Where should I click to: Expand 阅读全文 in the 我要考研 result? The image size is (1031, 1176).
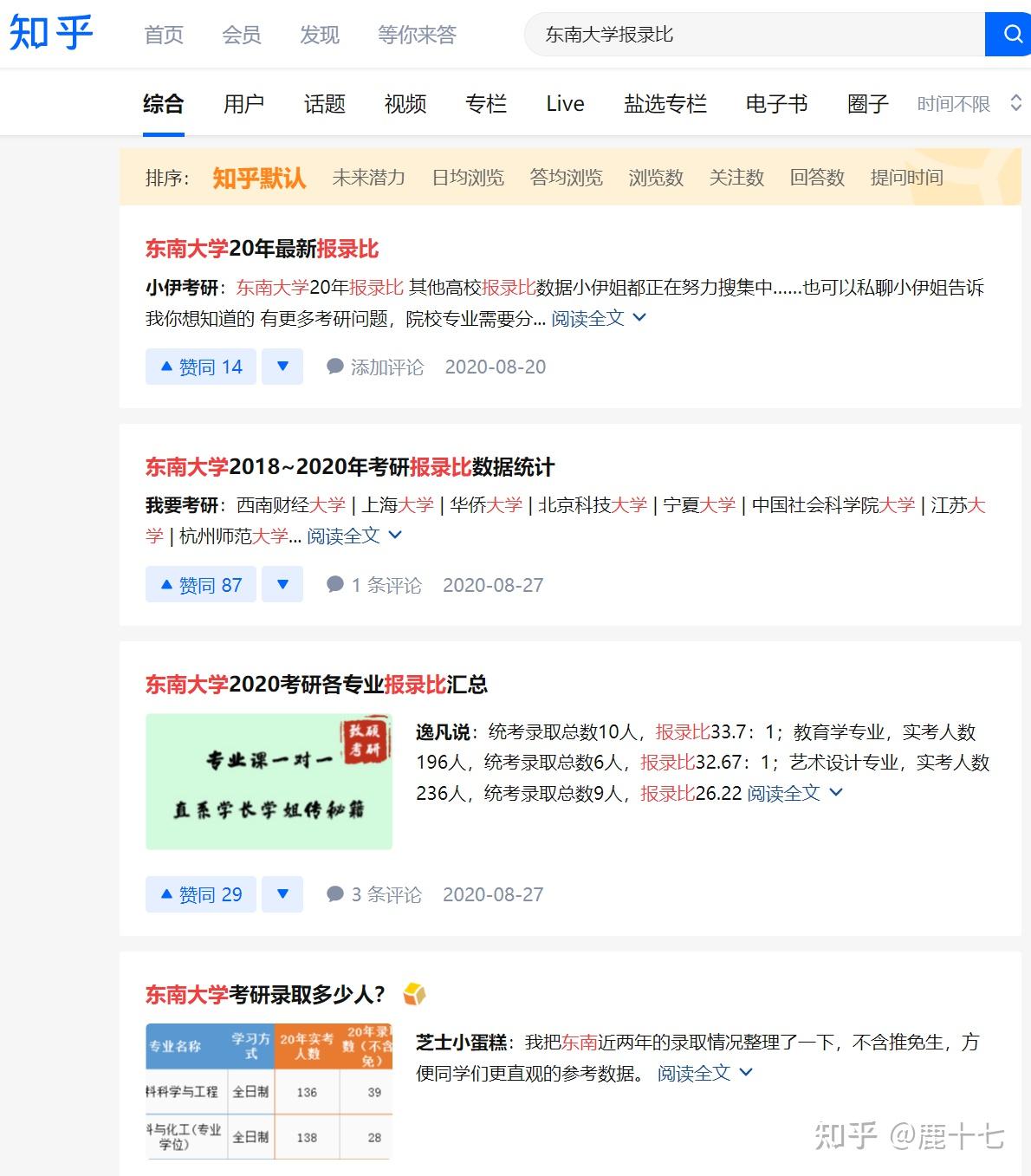354,536
